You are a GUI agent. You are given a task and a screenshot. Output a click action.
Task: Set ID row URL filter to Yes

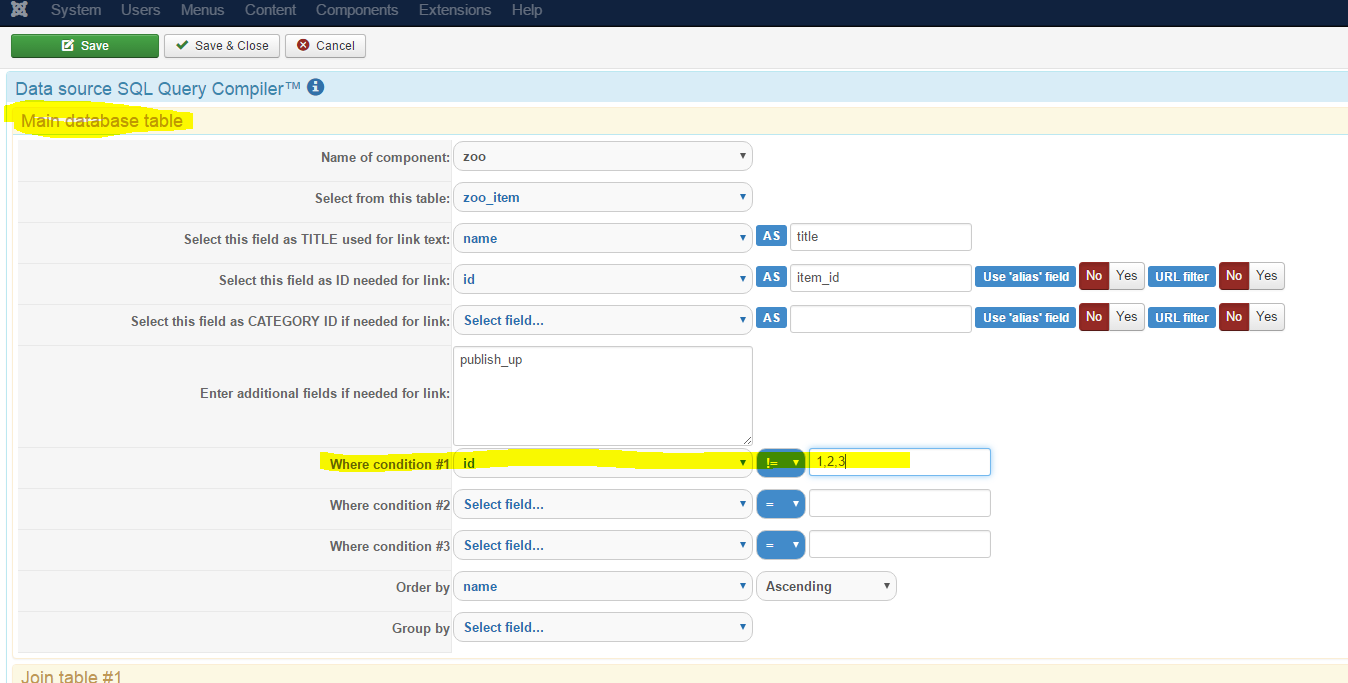click(1267, 276)
